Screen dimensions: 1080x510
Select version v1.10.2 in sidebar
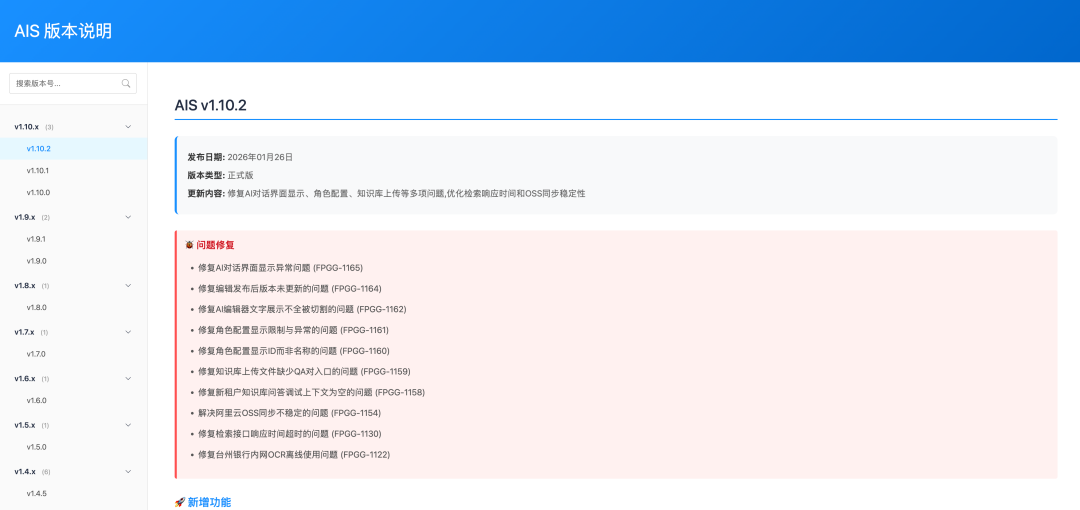(39, 149)
